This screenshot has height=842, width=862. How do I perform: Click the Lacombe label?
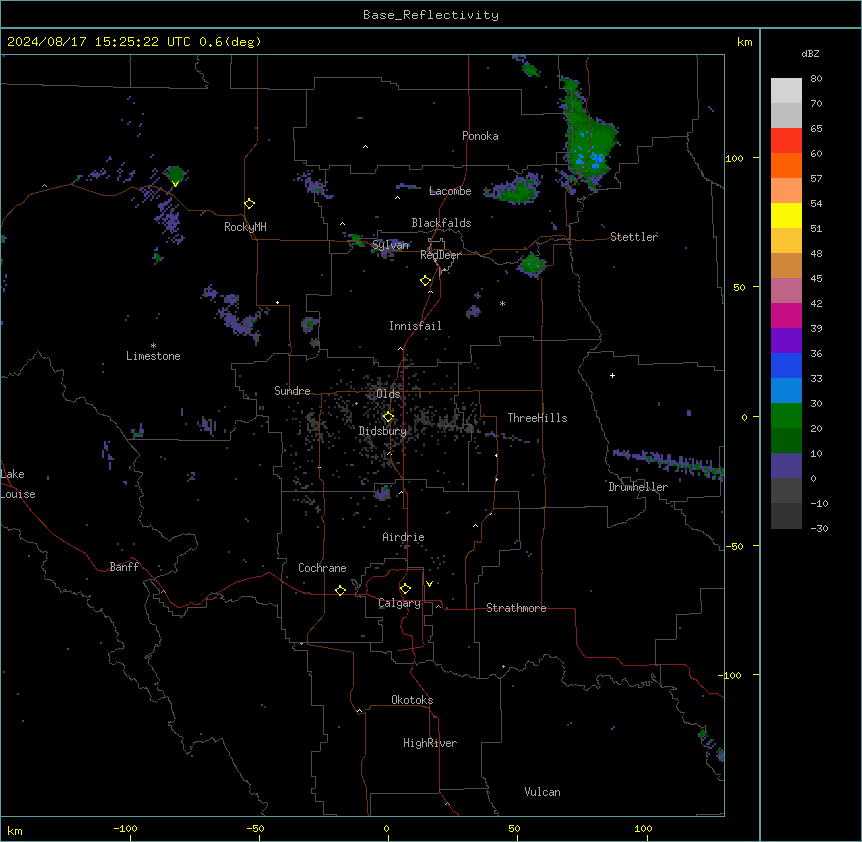[x=450, y=191]
